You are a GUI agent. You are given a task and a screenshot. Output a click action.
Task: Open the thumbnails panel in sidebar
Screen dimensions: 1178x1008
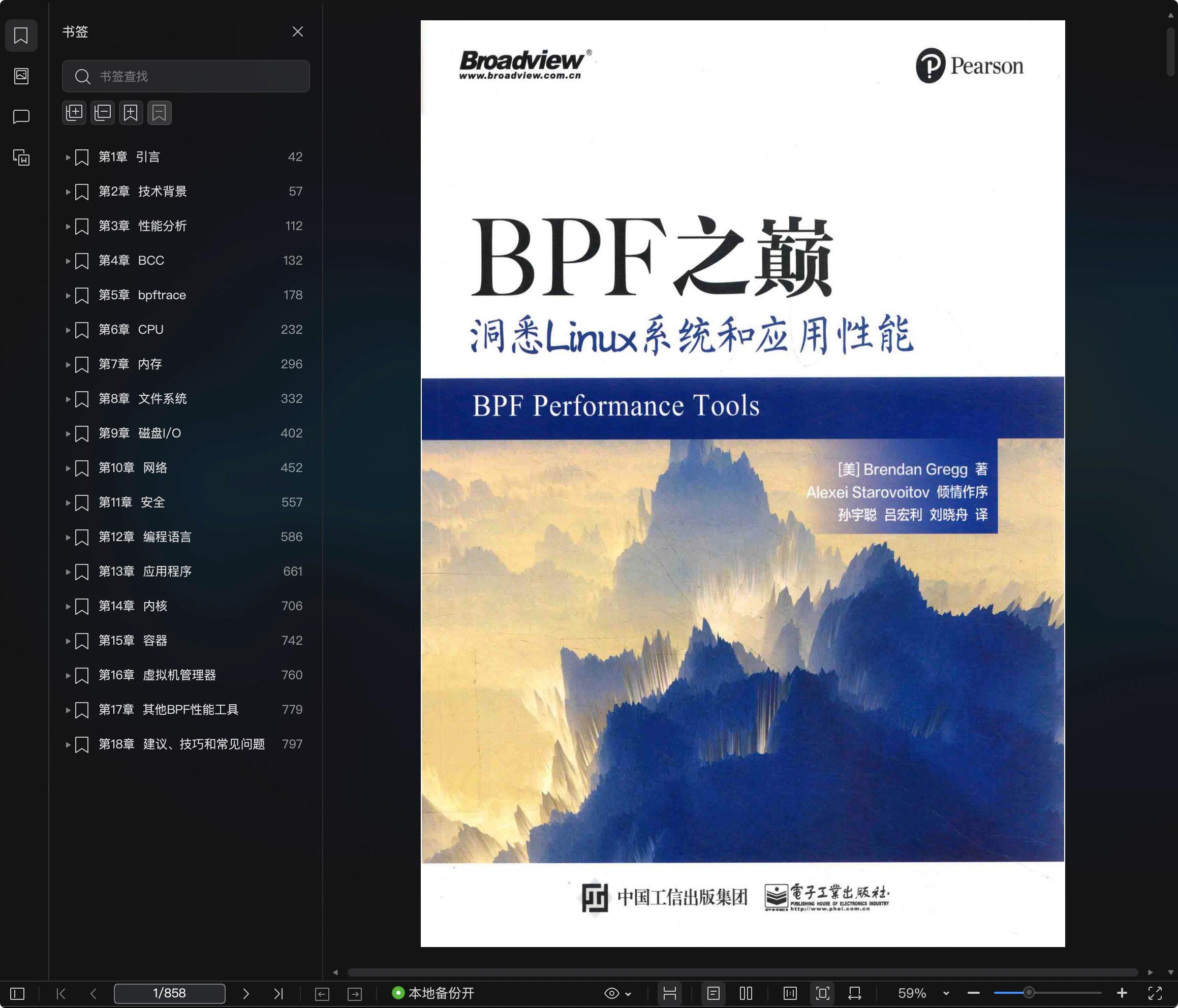(x=21, y=76)
